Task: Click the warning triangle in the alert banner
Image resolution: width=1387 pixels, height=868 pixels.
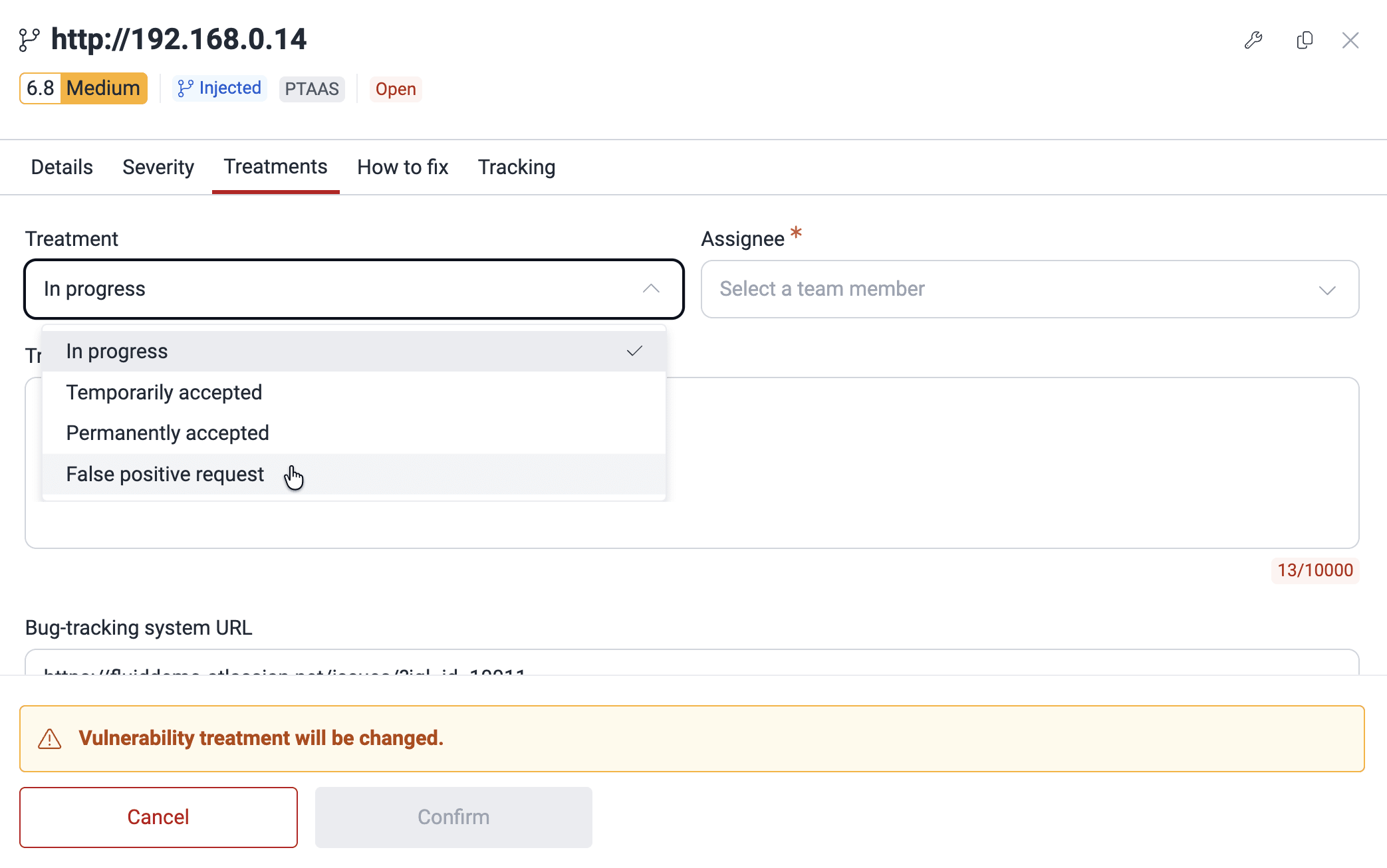Action: [51, 738]
